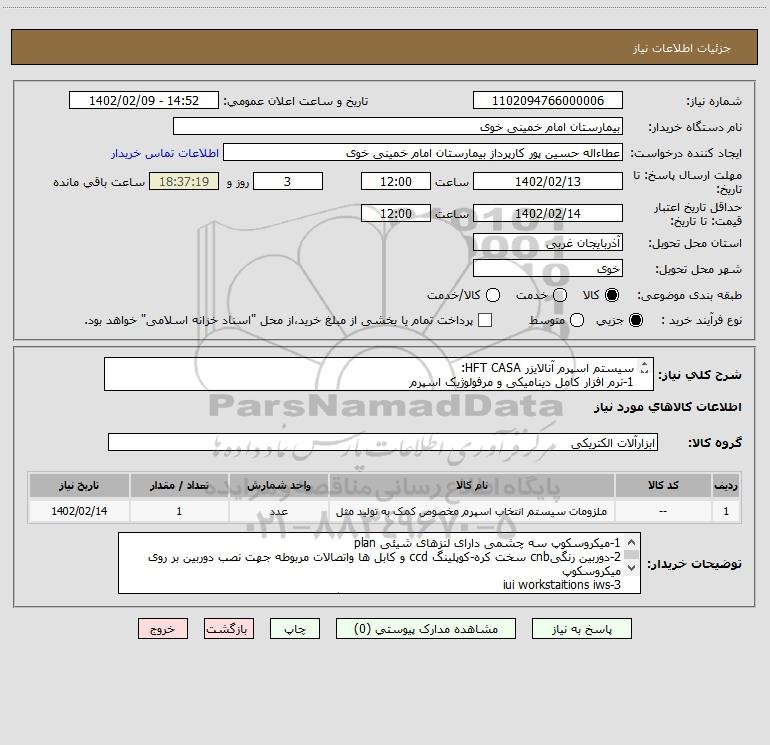Select the خدمت radio button
Screen dimensions: 770x745
coord(560,295)
